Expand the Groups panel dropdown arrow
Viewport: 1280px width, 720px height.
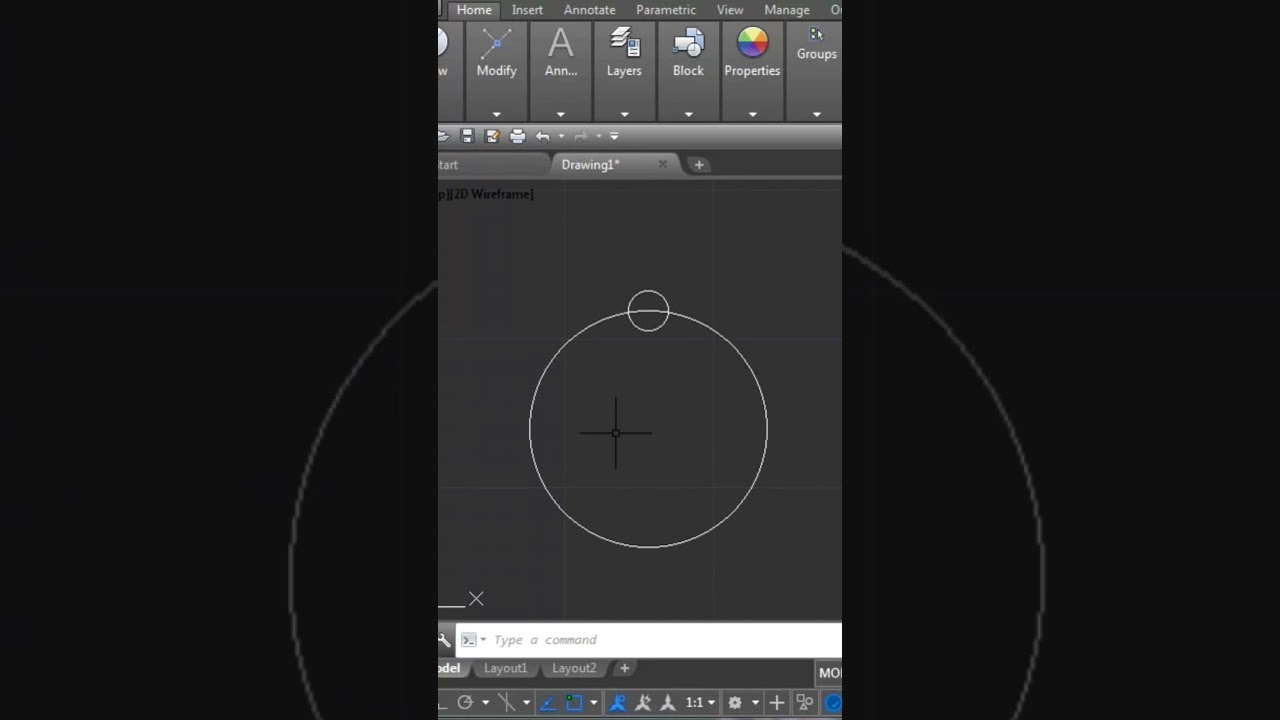[x=816, y=114]
